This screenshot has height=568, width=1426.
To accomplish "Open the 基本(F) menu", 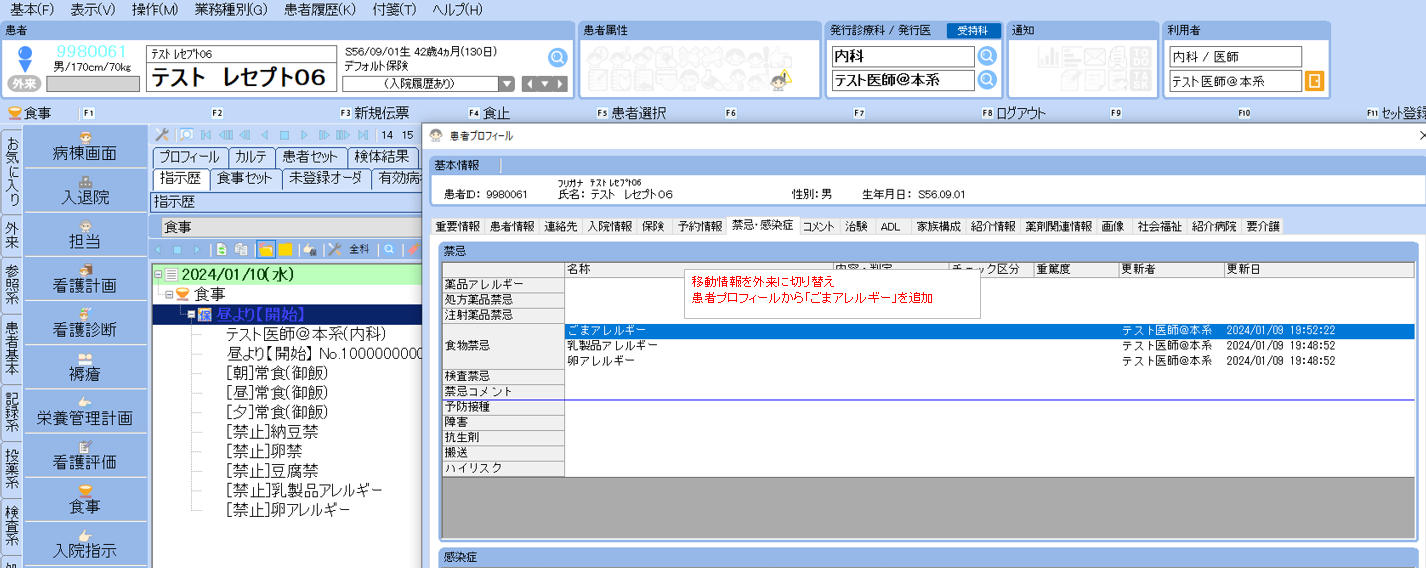I will tap(32, 9).
